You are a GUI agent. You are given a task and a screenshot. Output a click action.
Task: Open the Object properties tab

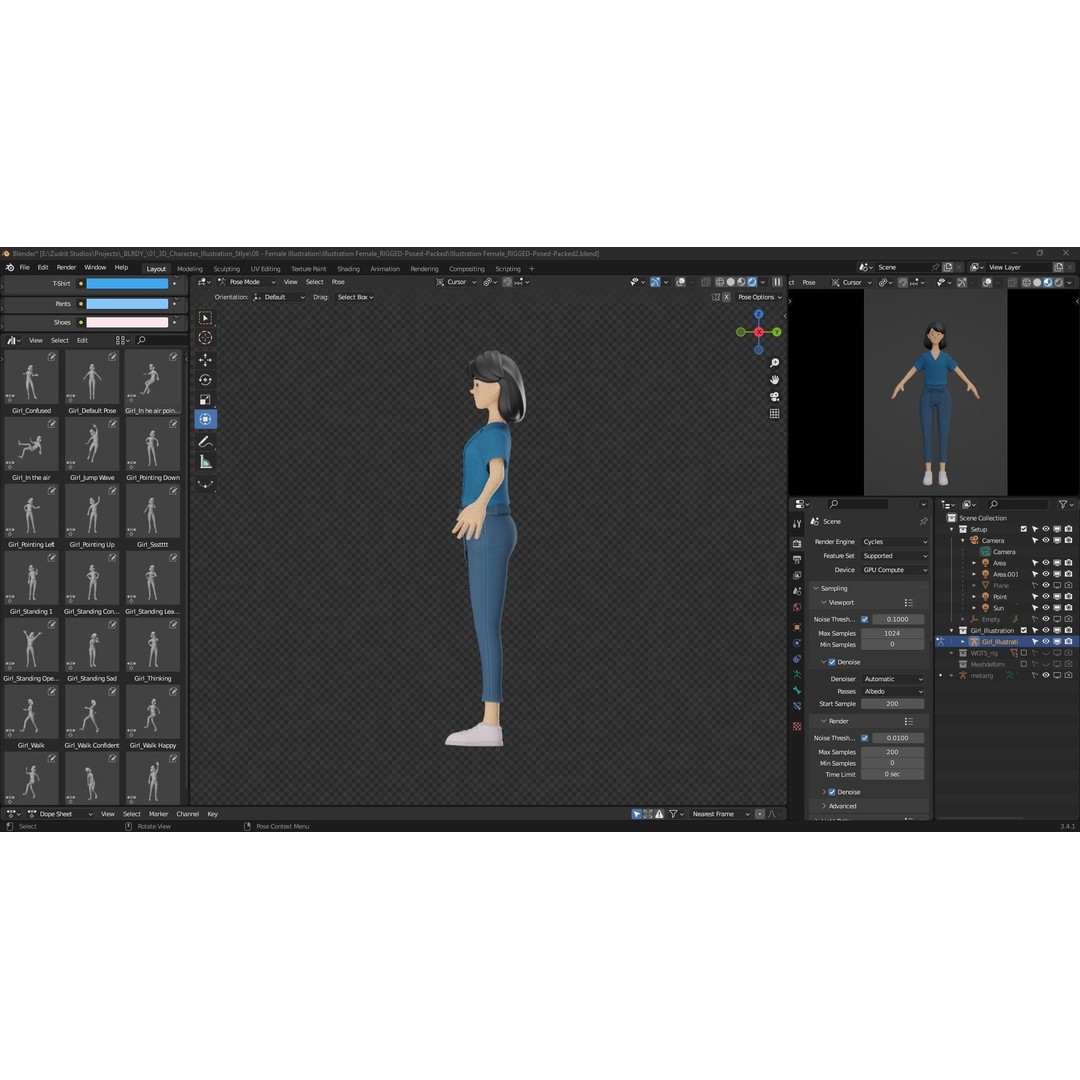[x=797, y=627]
